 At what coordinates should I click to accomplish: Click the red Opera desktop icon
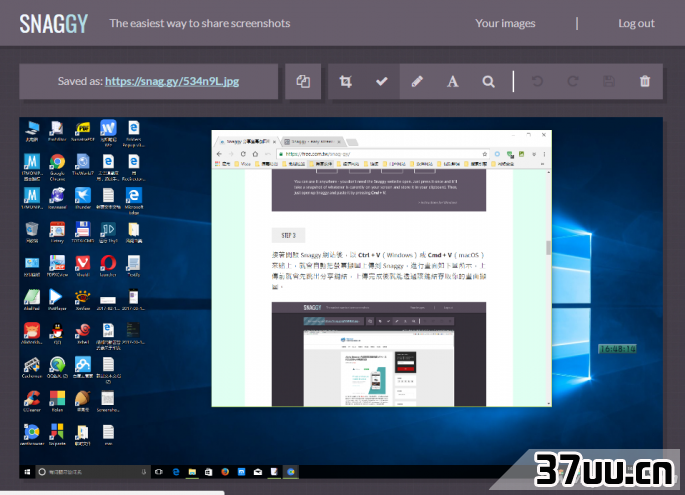tap(108, 266)
